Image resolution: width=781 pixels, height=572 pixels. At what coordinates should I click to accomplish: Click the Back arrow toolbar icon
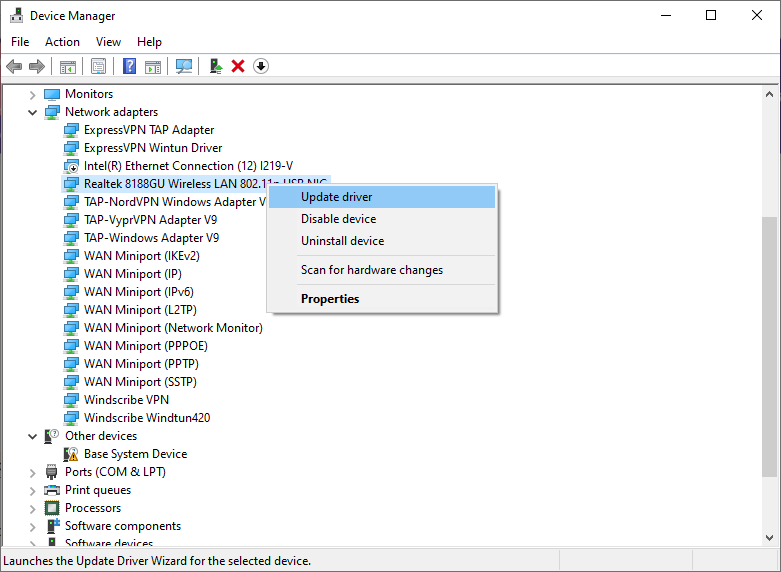tap(14, 66)
